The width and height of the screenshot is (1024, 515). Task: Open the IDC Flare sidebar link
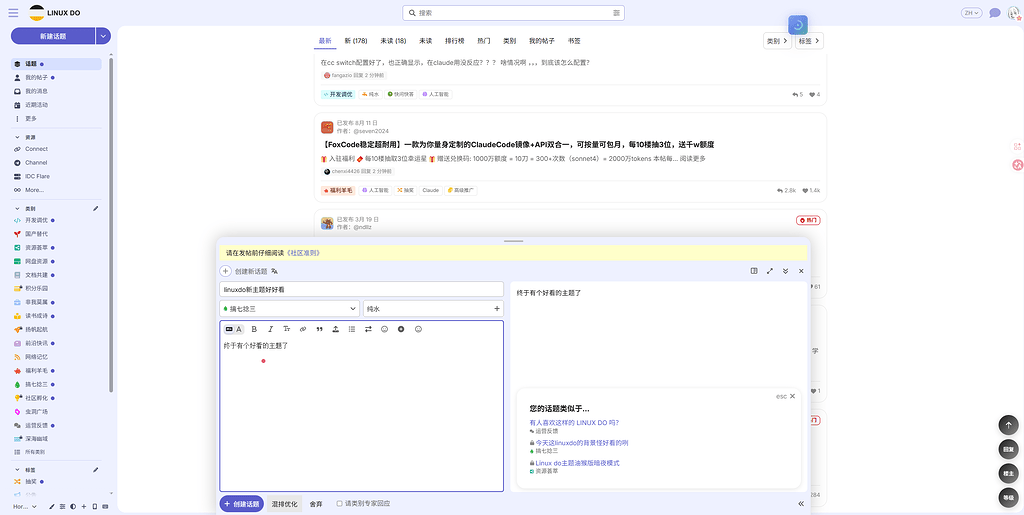coord(37,176)
